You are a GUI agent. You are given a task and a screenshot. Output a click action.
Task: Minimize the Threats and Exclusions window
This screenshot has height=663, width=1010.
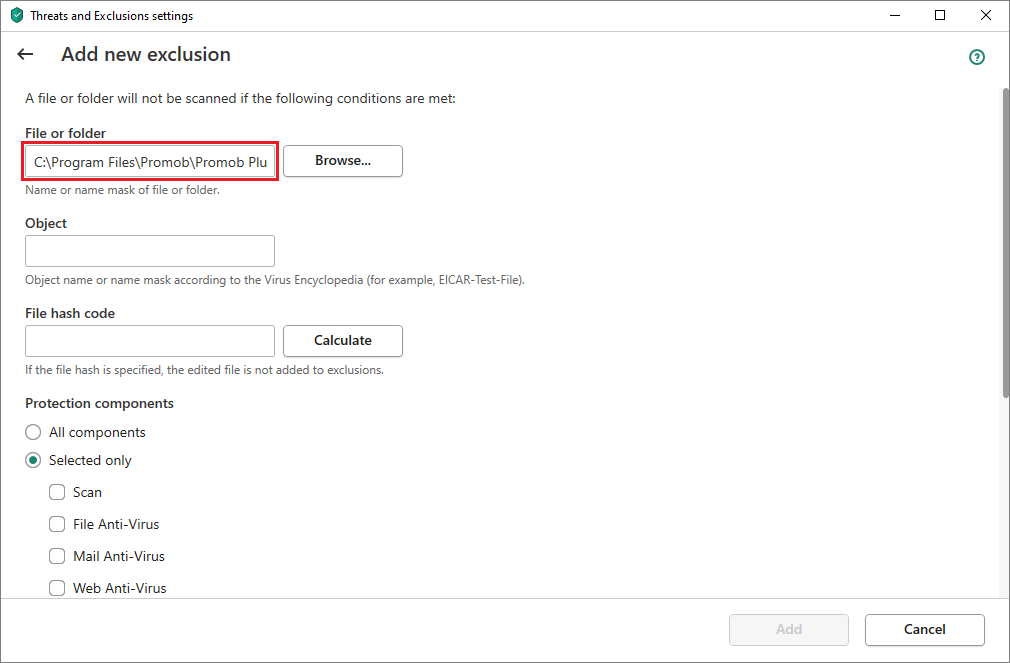point(895,15)
